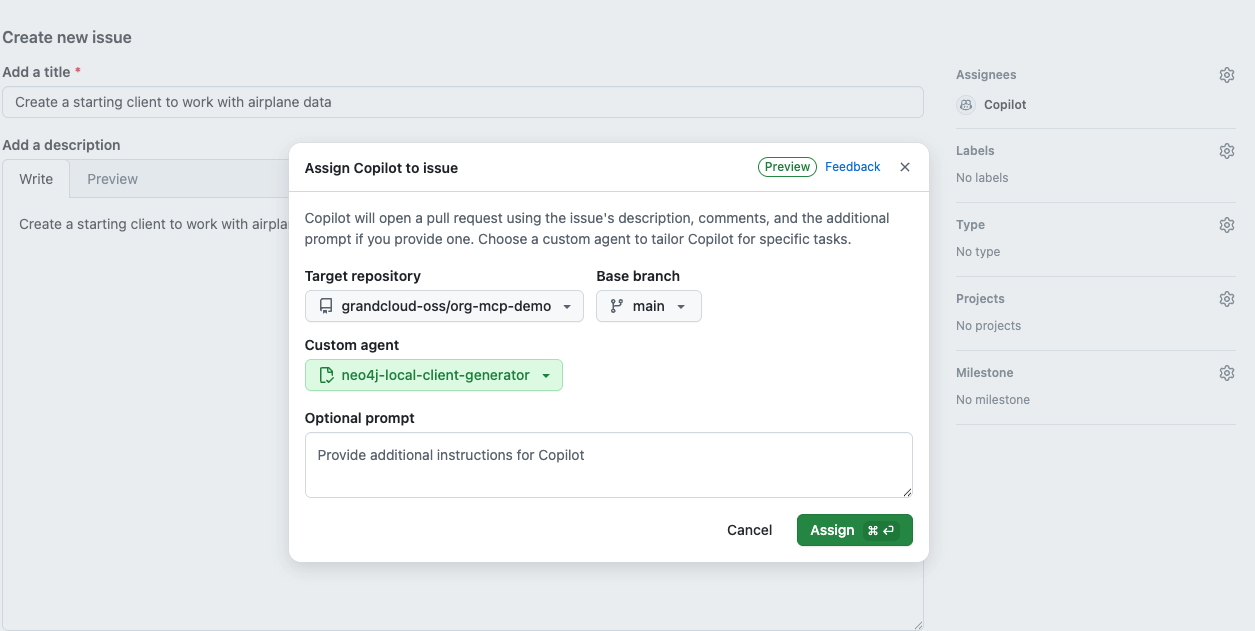This screenshot has height=631, width=1255.
Task: Open Assignees settings gear
Action: click(1227, 75)
